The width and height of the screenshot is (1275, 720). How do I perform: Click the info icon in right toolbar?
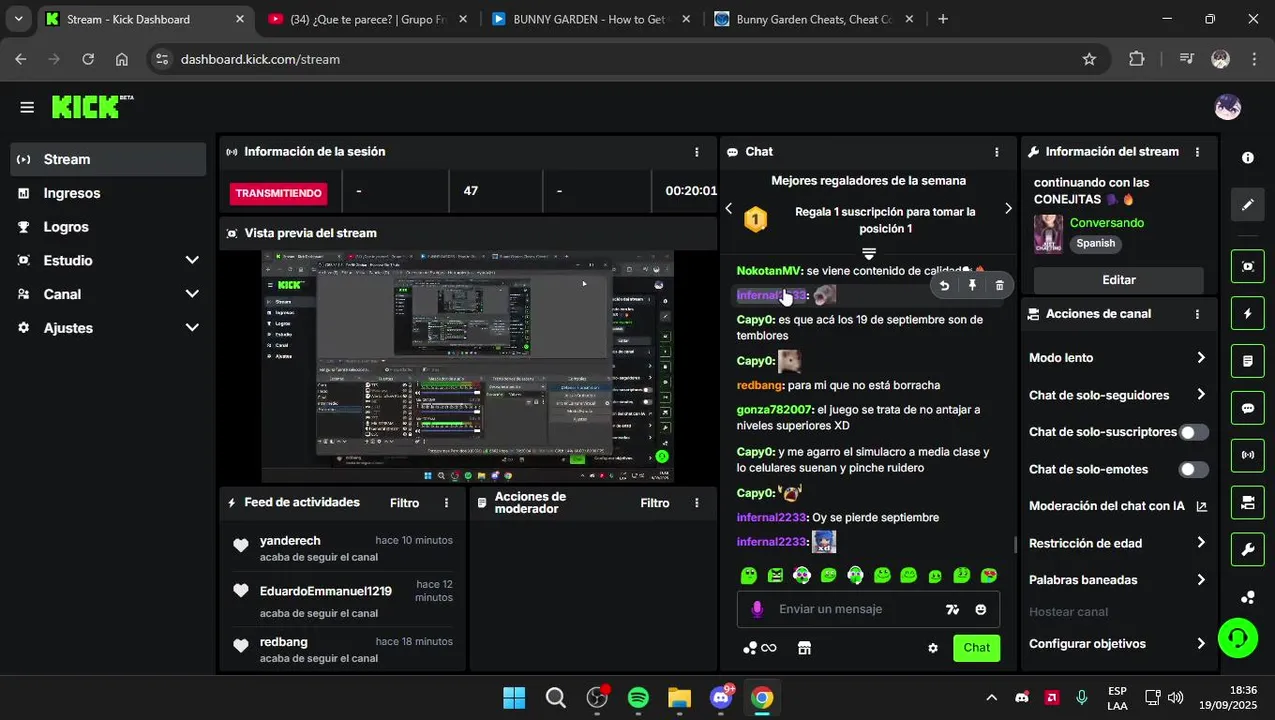(1248, 158)
